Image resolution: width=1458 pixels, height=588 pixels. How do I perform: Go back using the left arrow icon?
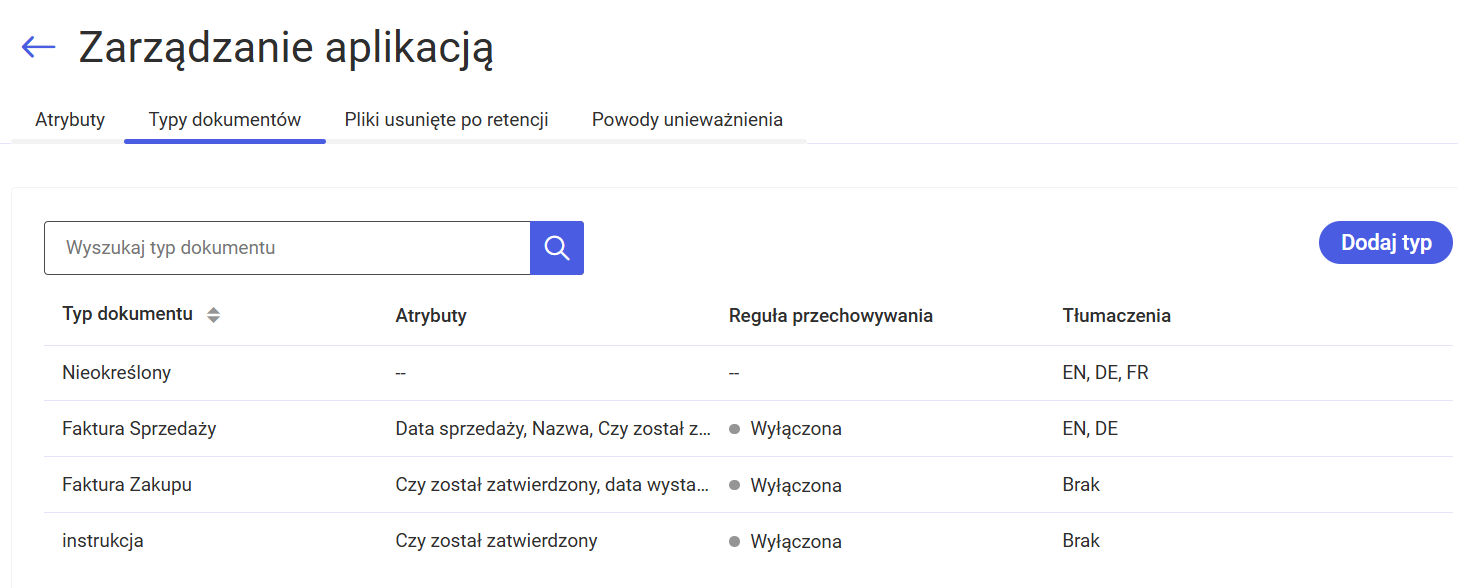coord(38,47)
